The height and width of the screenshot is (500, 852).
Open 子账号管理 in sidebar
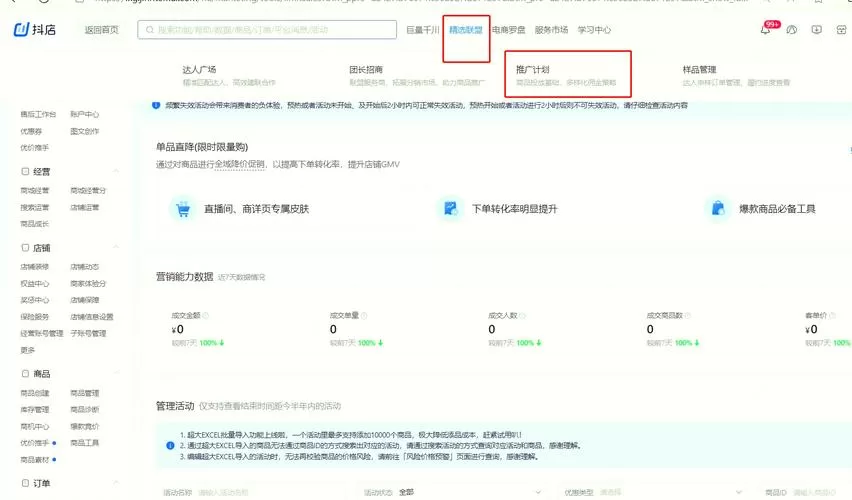click(x=88, y=333)
